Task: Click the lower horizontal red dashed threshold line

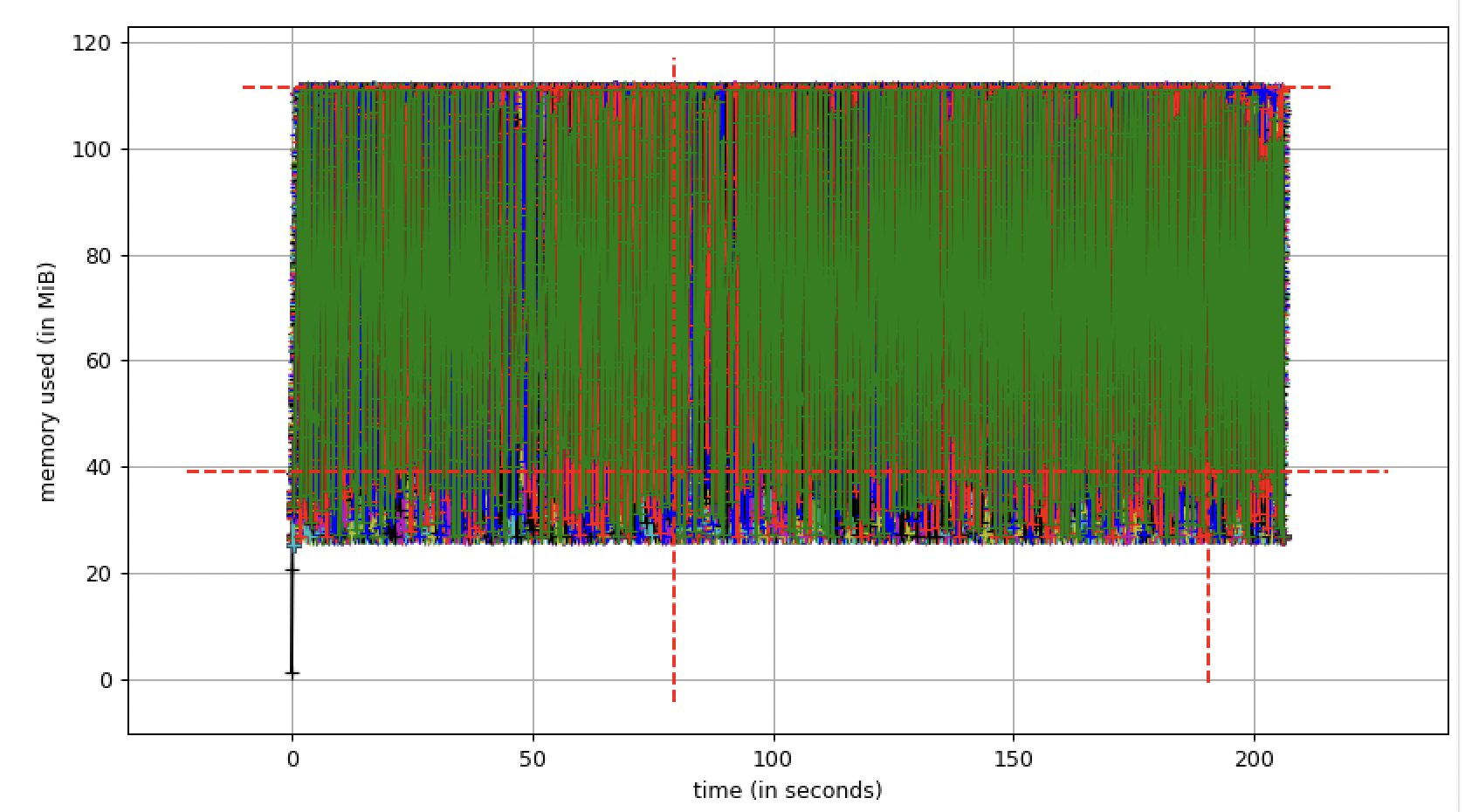Action: (x=218, y=471)
